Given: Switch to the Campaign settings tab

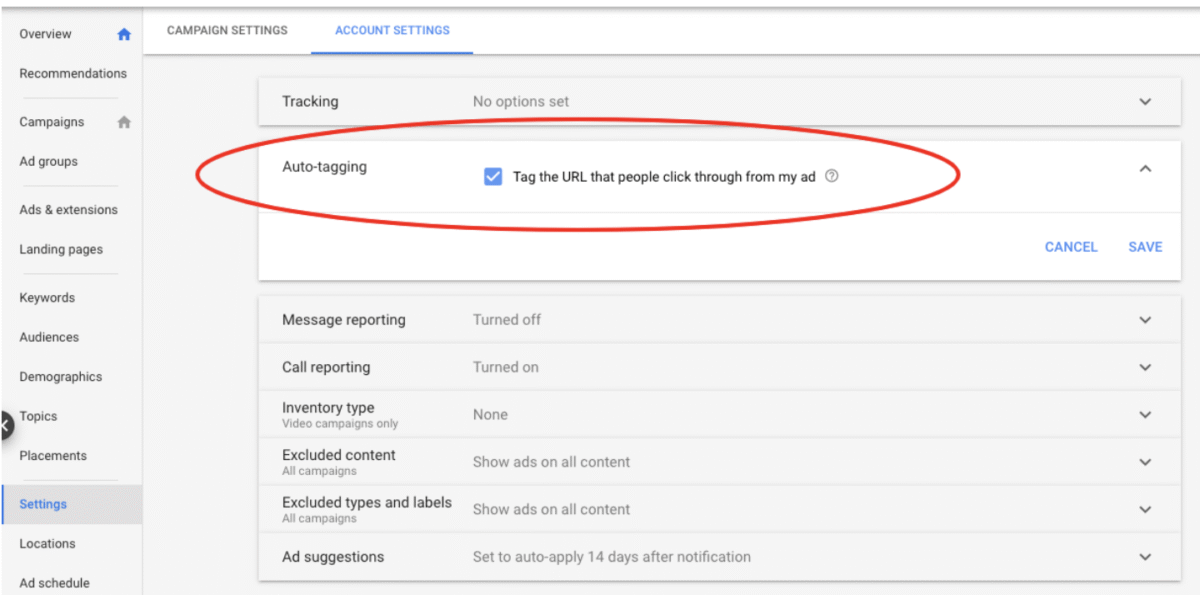Looking at the screenshot, I should [x=226, y=30].
